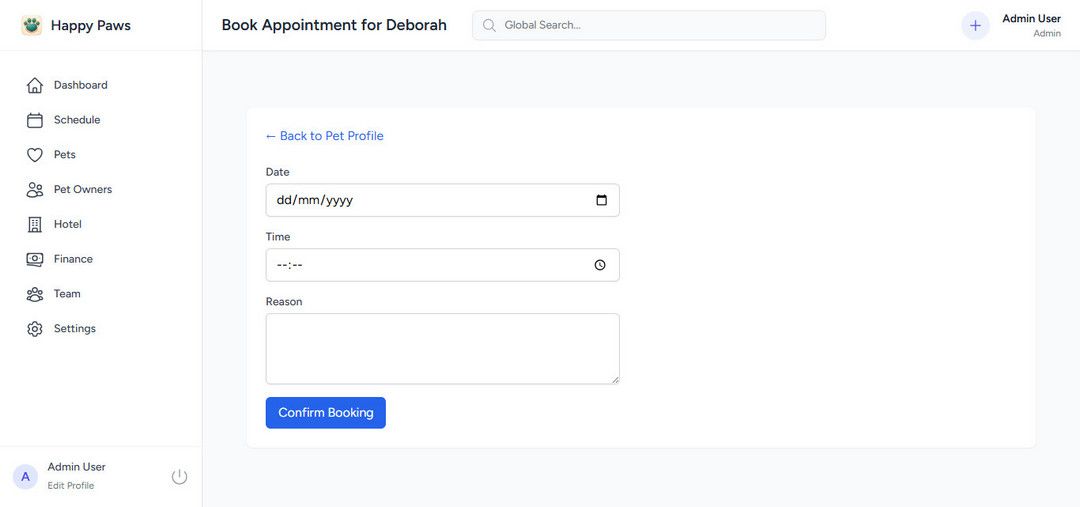
Task: Follow Back to Pet Profile link
Action: tap(324, 136)
